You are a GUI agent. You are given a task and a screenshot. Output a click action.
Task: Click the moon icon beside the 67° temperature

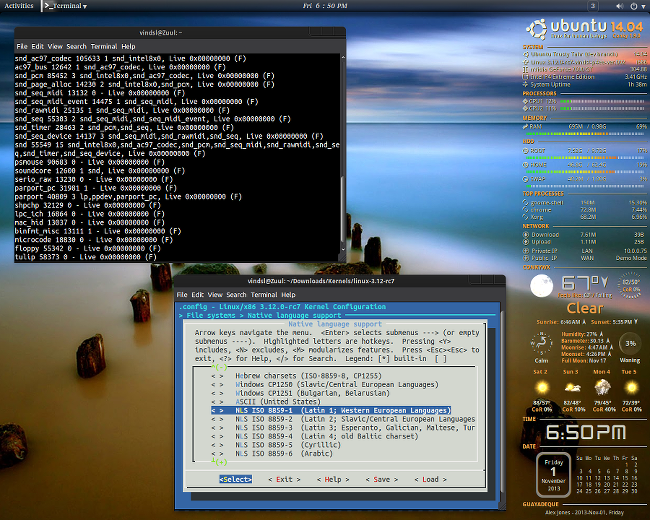point(541,286)
